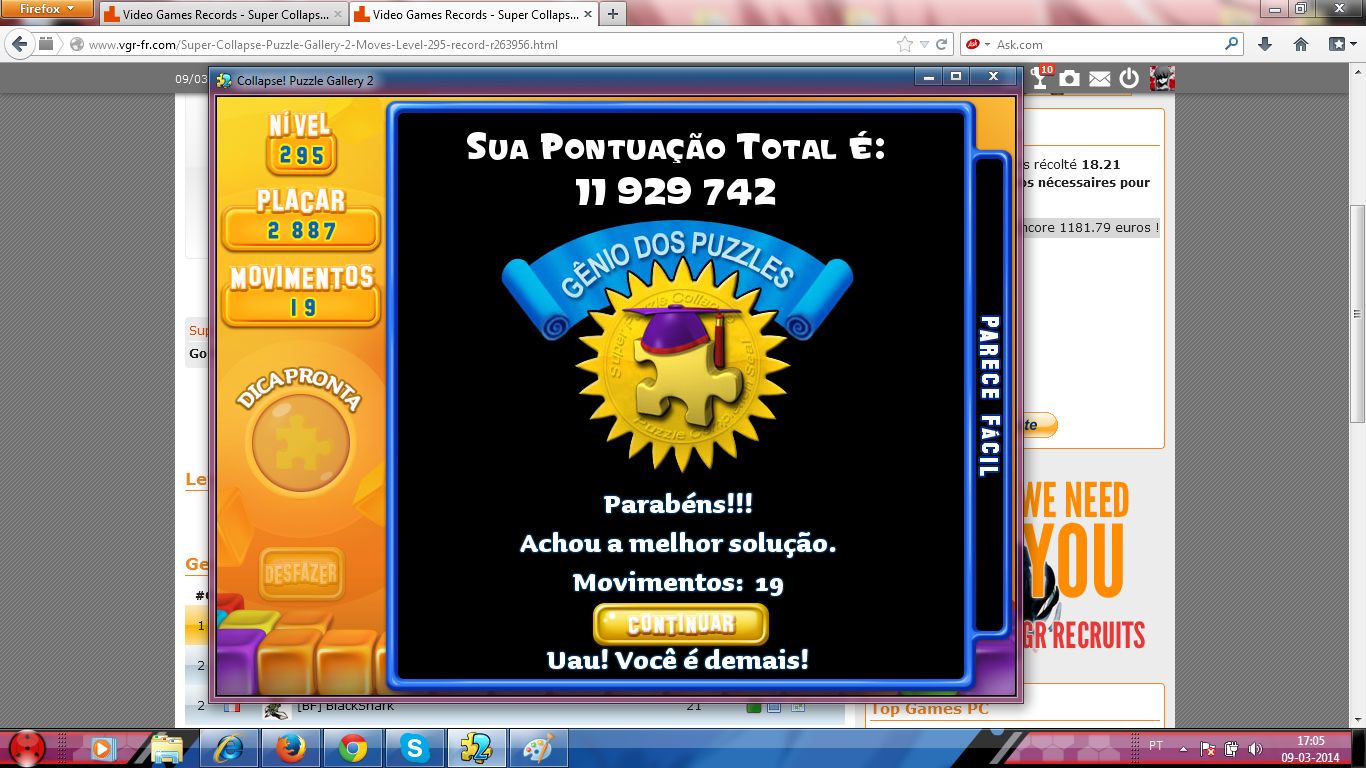1366x768 pixels.
Task: Open a new tab with the plus button
Action: [x=612, y=14]
